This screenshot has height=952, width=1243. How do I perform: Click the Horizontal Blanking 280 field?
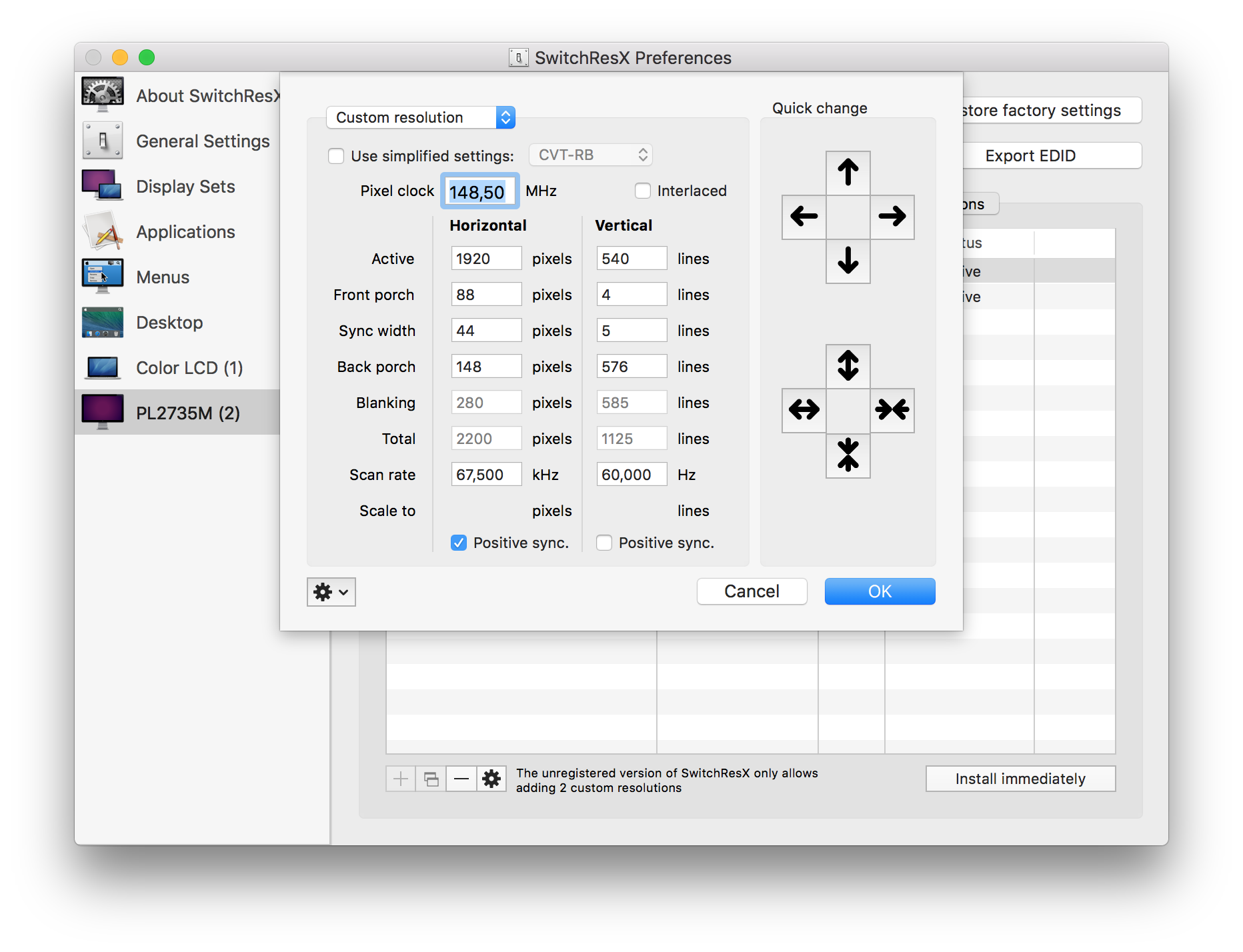(x=486, y=402)
